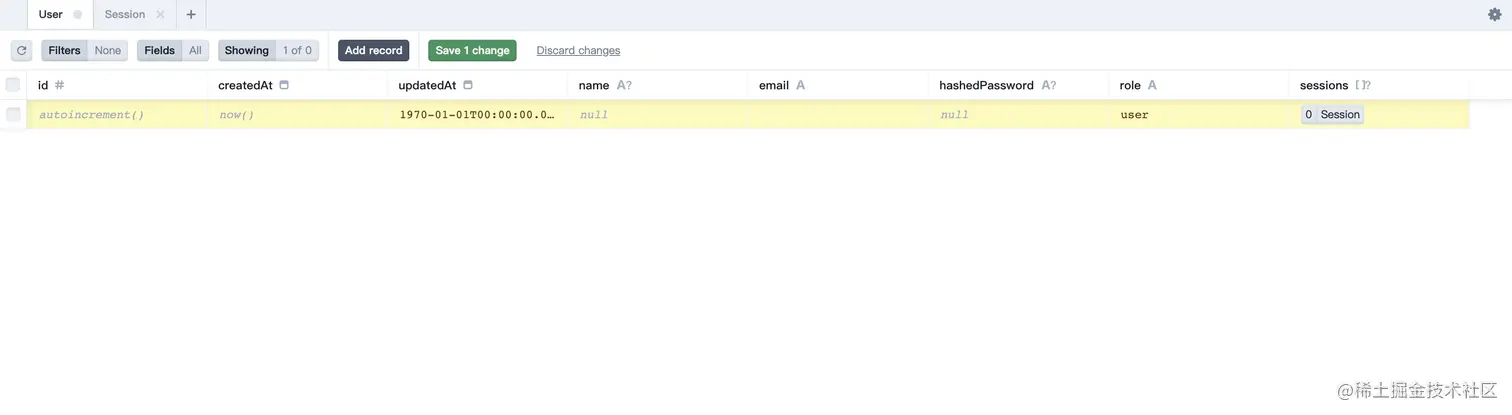Open a new tab with plus icon
Viewport: 1512px width, 415px height.
pyautogui.click(x=191, y=14)
